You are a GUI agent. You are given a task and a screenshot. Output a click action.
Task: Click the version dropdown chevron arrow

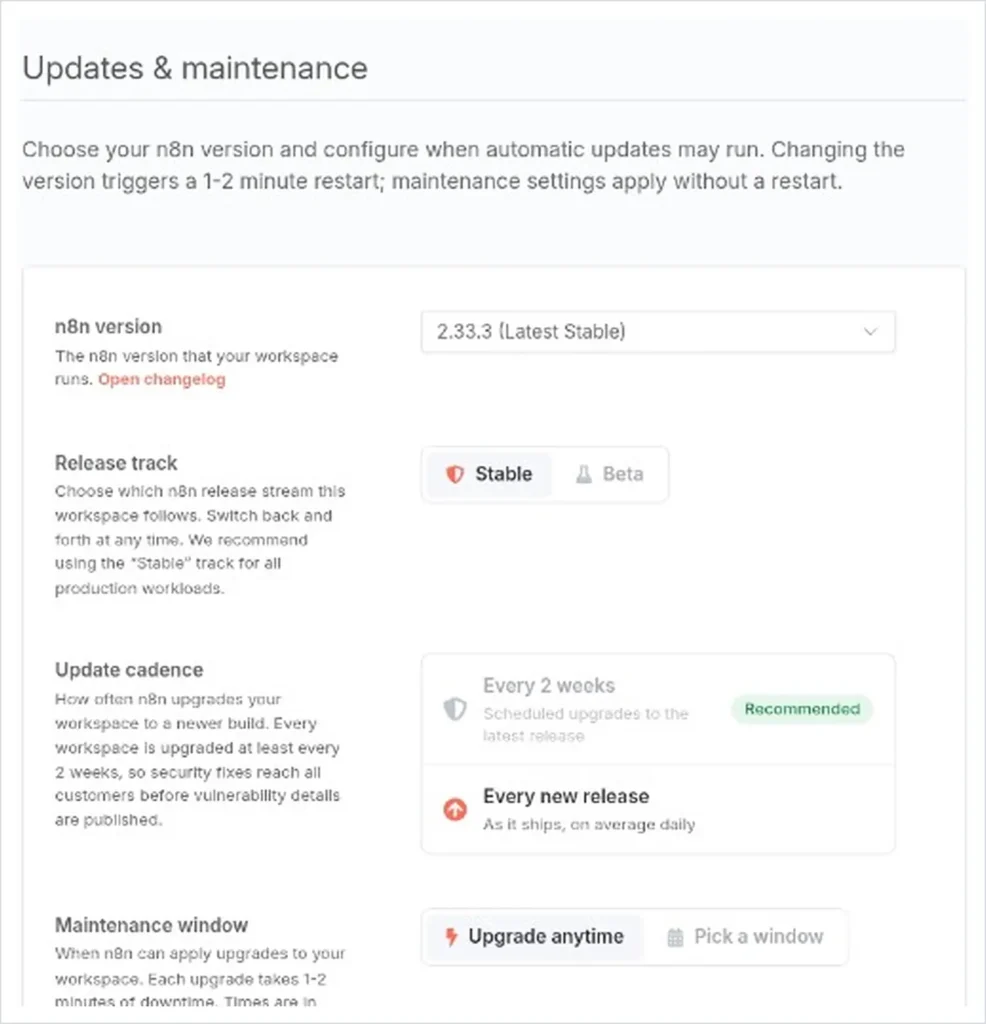pyautogui.click(x=870, y=332)
